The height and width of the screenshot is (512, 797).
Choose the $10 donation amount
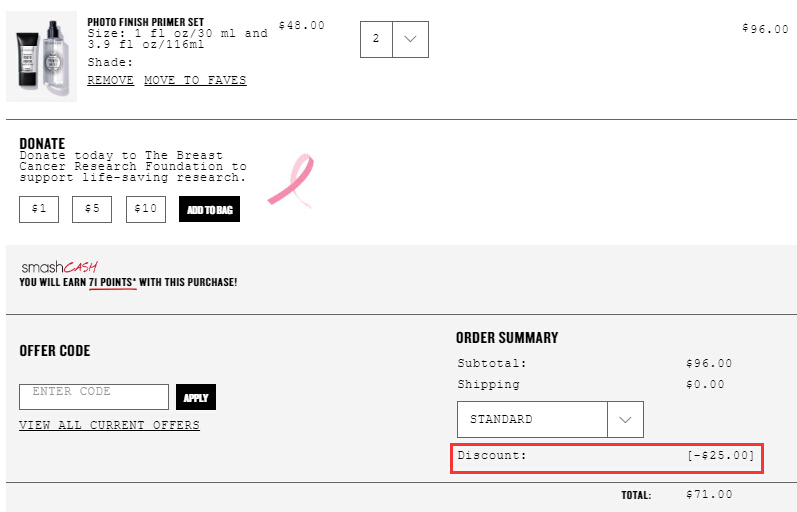tap(146, 209)
